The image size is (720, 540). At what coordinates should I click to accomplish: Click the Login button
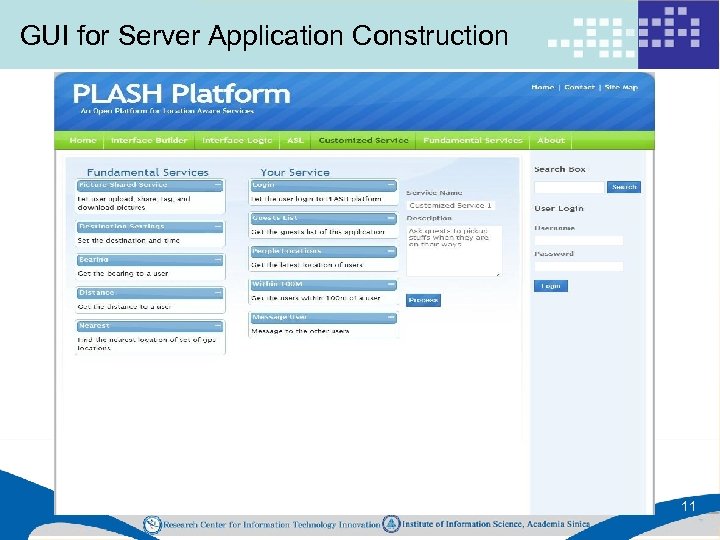[x=551, y=286]
